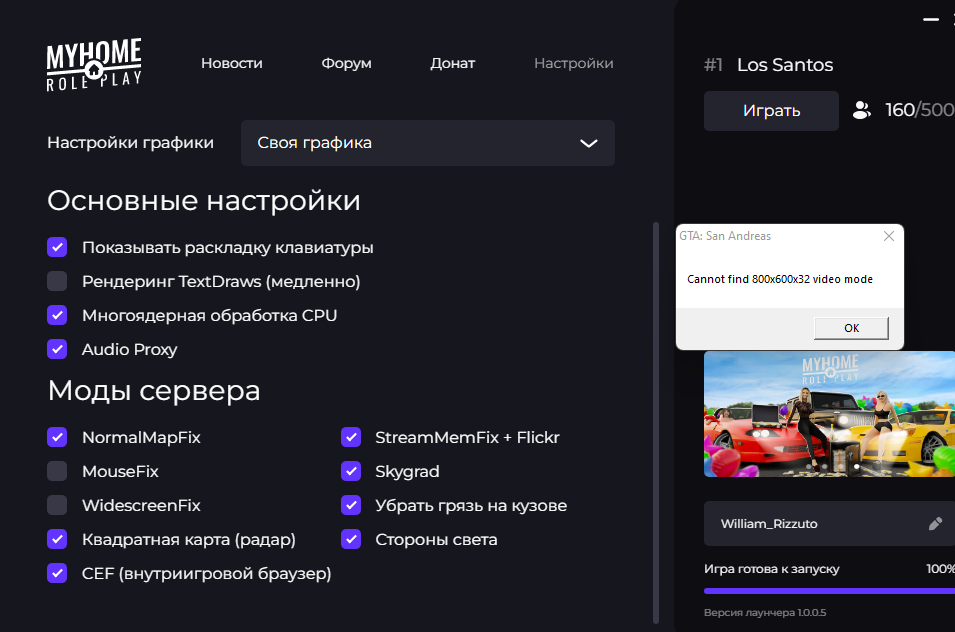Click the players online icon
The image size is (955, 632).
pyautogui.click(x=861, y=110)
